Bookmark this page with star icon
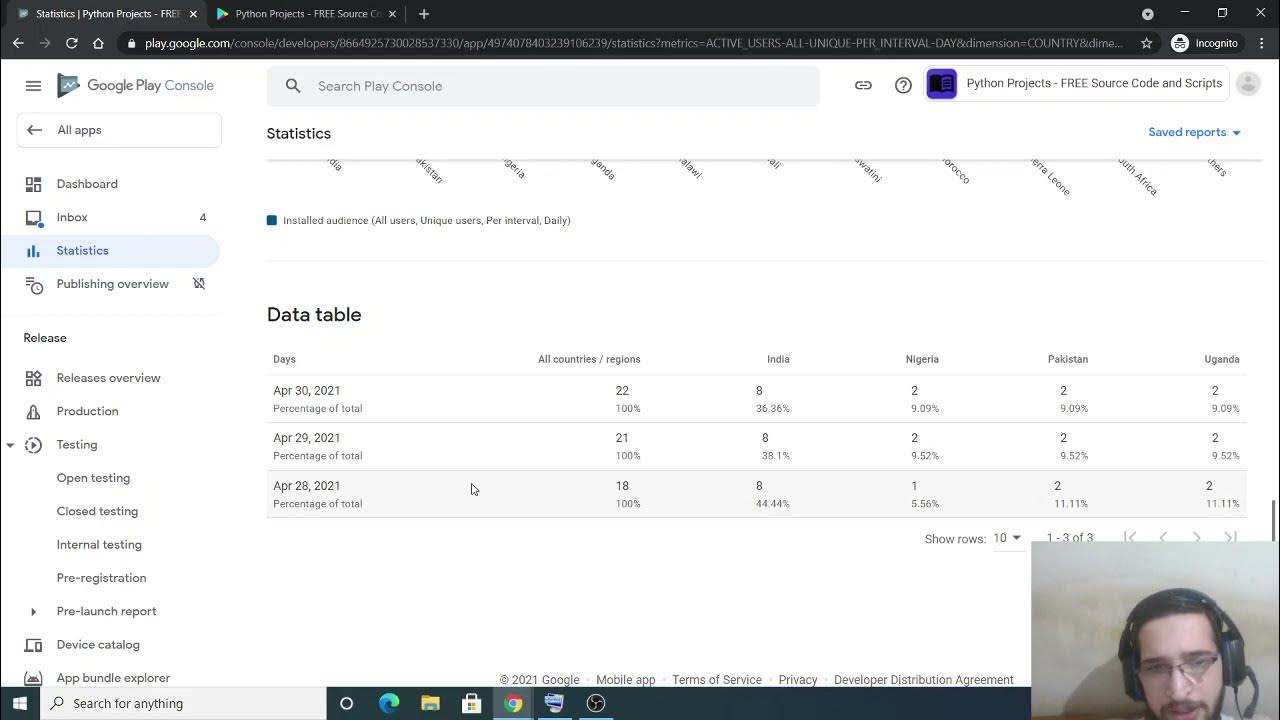Image resolution: width=1280 pixels, height=720 pixels. pyautogui.click(x=1146, y=43)
